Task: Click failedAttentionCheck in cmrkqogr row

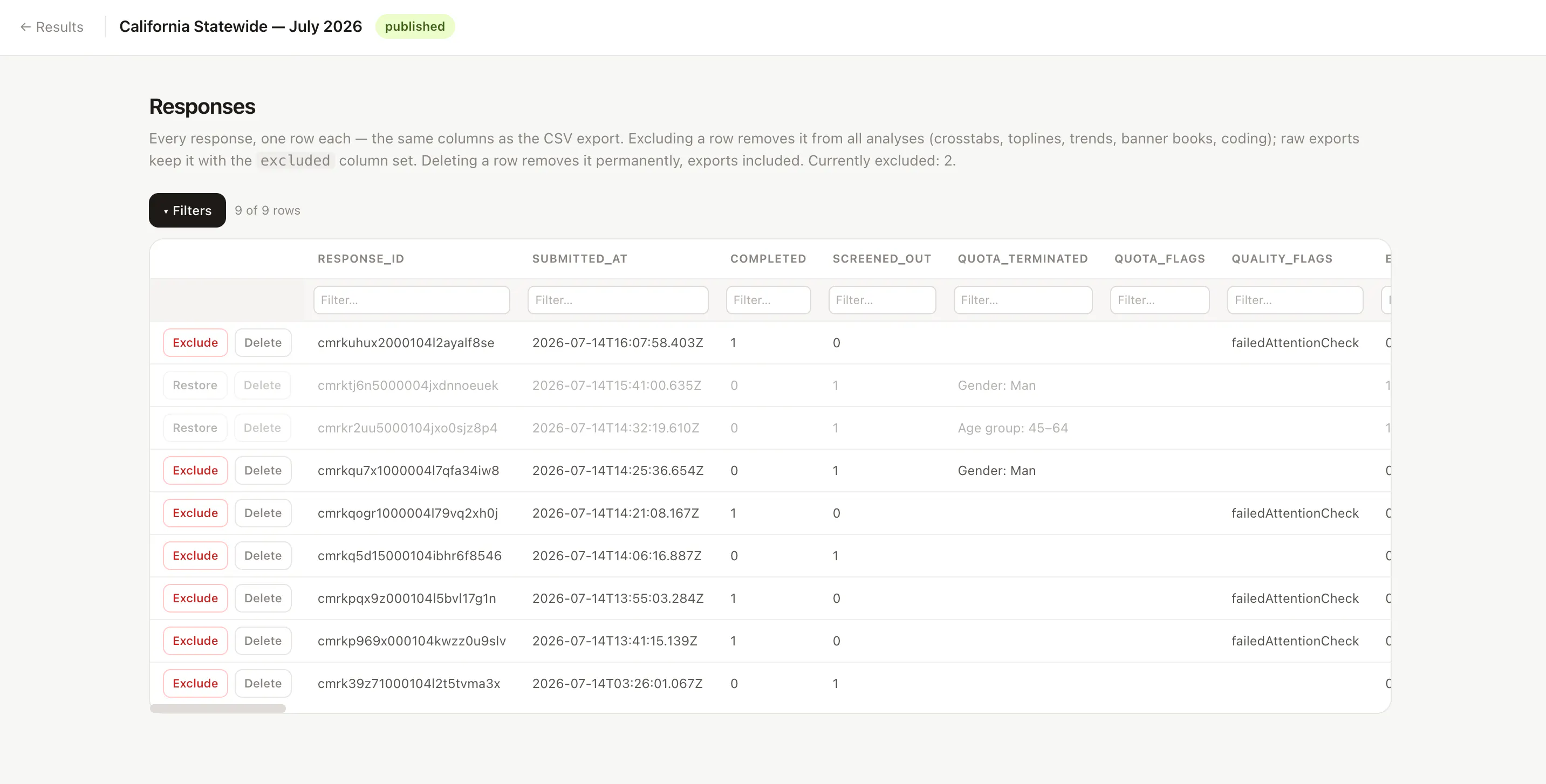Action: point(1295,513)
